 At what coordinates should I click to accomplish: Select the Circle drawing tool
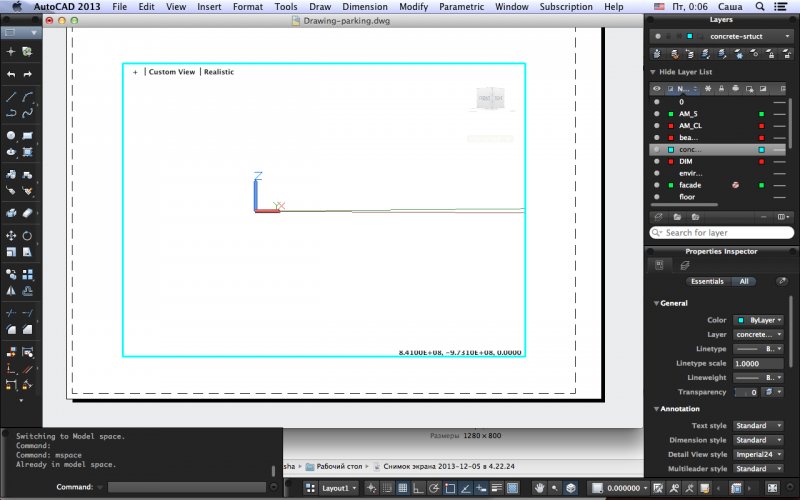click(11, 135)
